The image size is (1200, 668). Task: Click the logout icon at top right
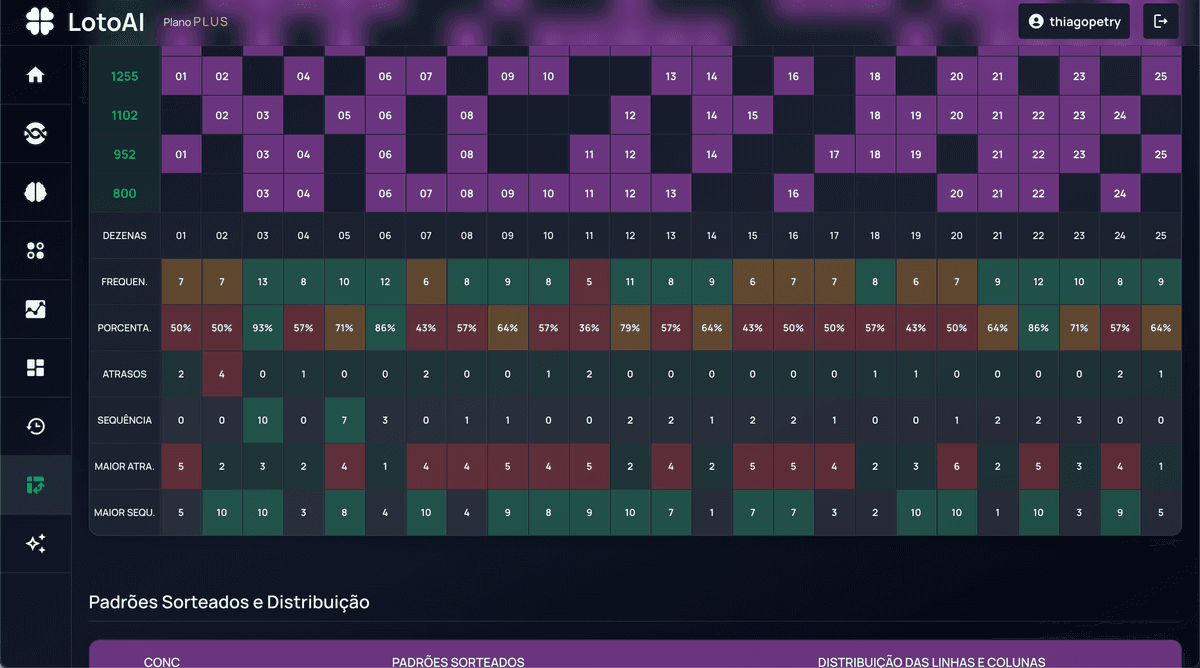(1160, 21)
